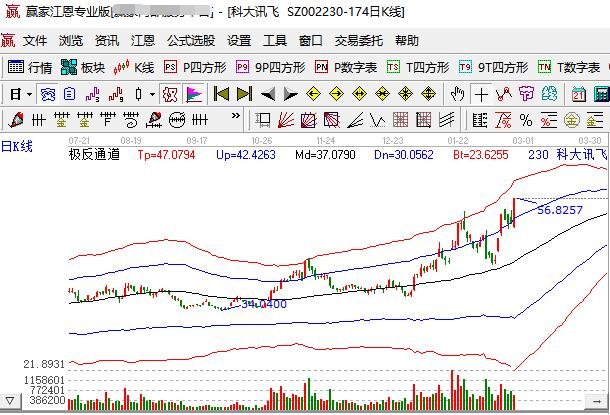Click the bottom-right arrow scroll button
610x415 pixels.
(596, 400)
